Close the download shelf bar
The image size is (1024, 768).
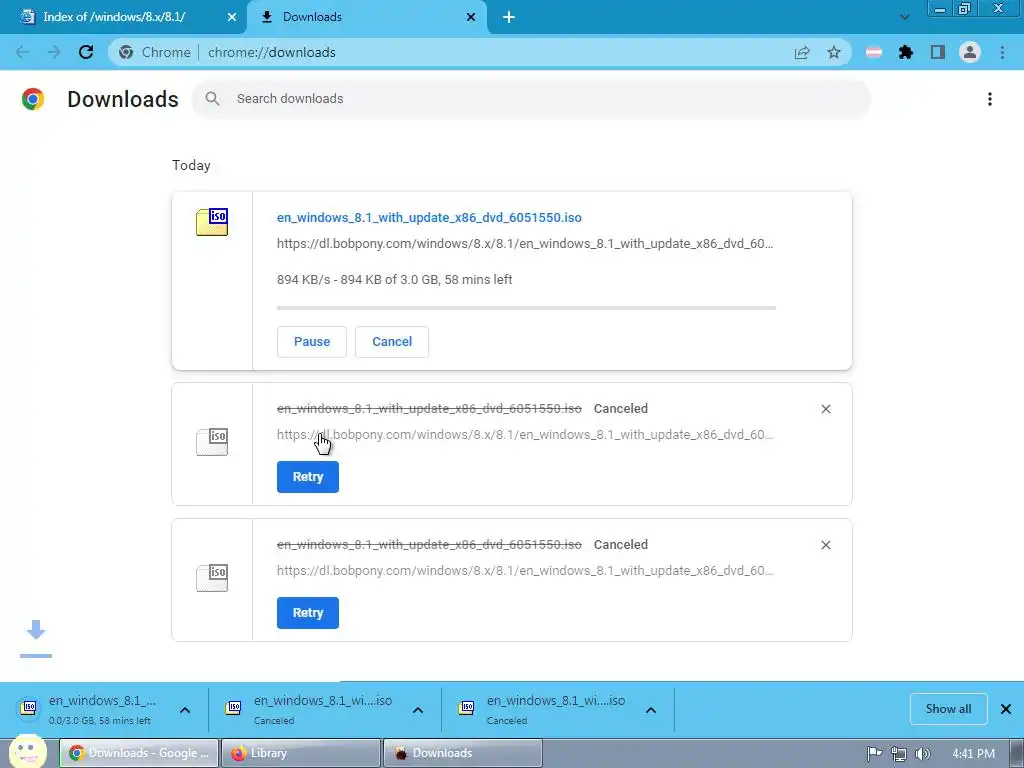(x=1006, y=709)
